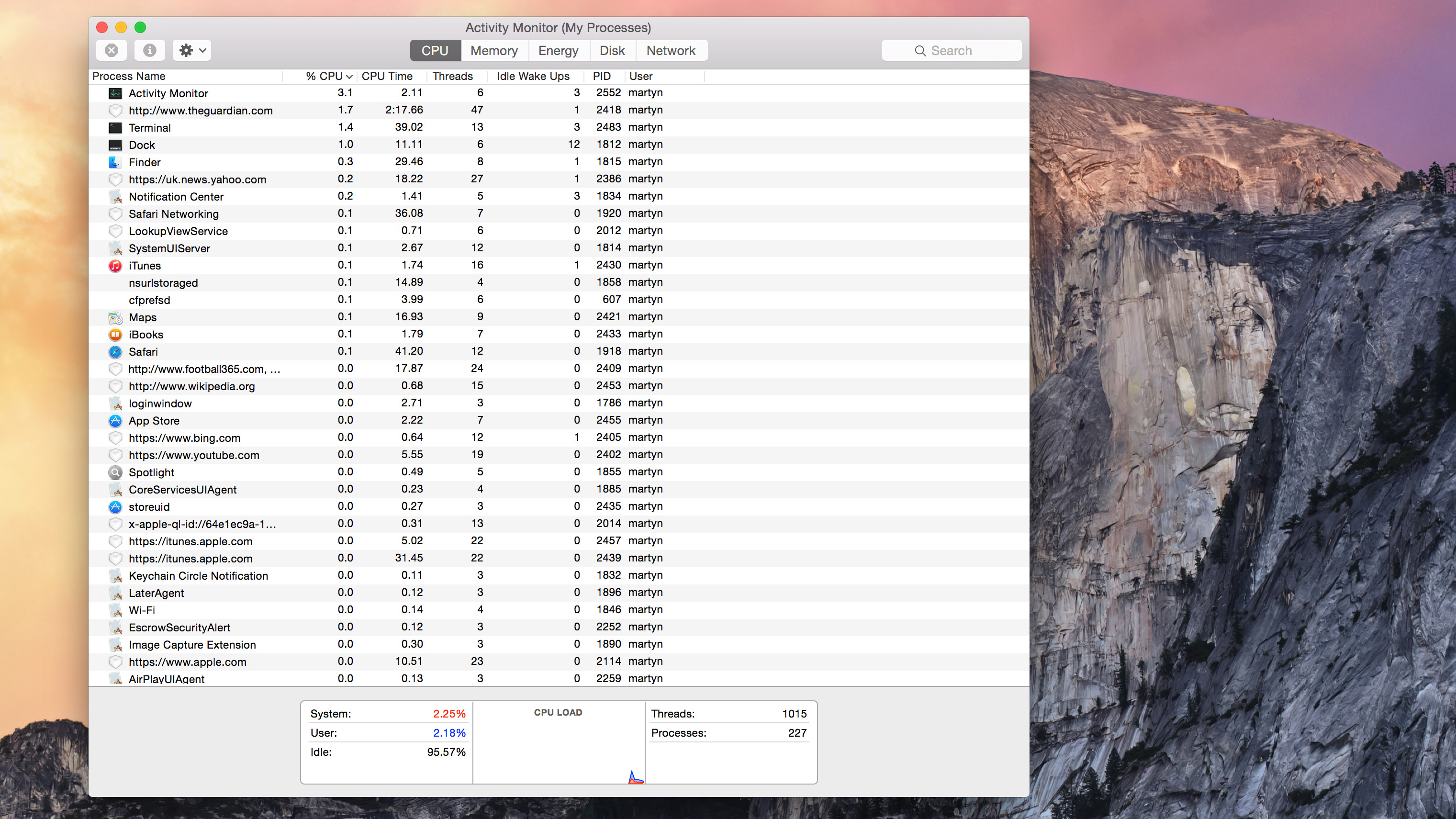The image size is (1456, 819).
Task: Select the EscrowSecurityAlert process row
Action: 559,628
